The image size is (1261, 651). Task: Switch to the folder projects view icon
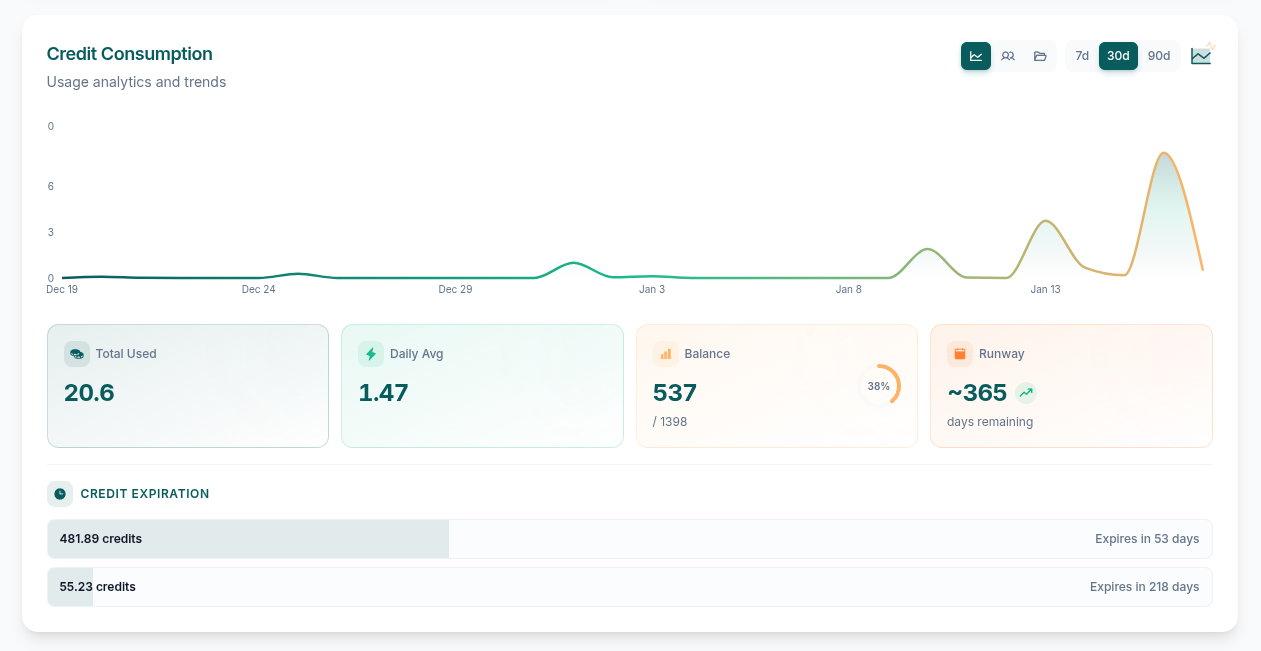1040,56
